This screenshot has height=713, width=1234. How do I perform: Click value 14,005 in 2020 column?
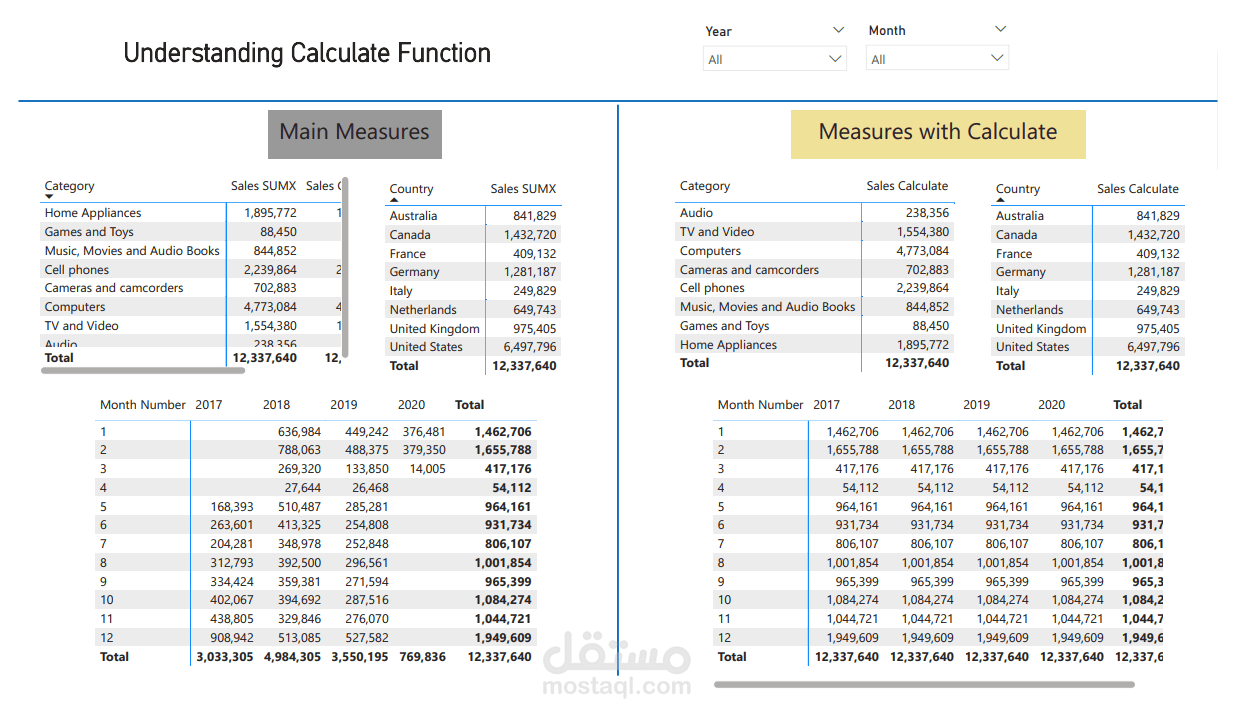click(428, 469)
